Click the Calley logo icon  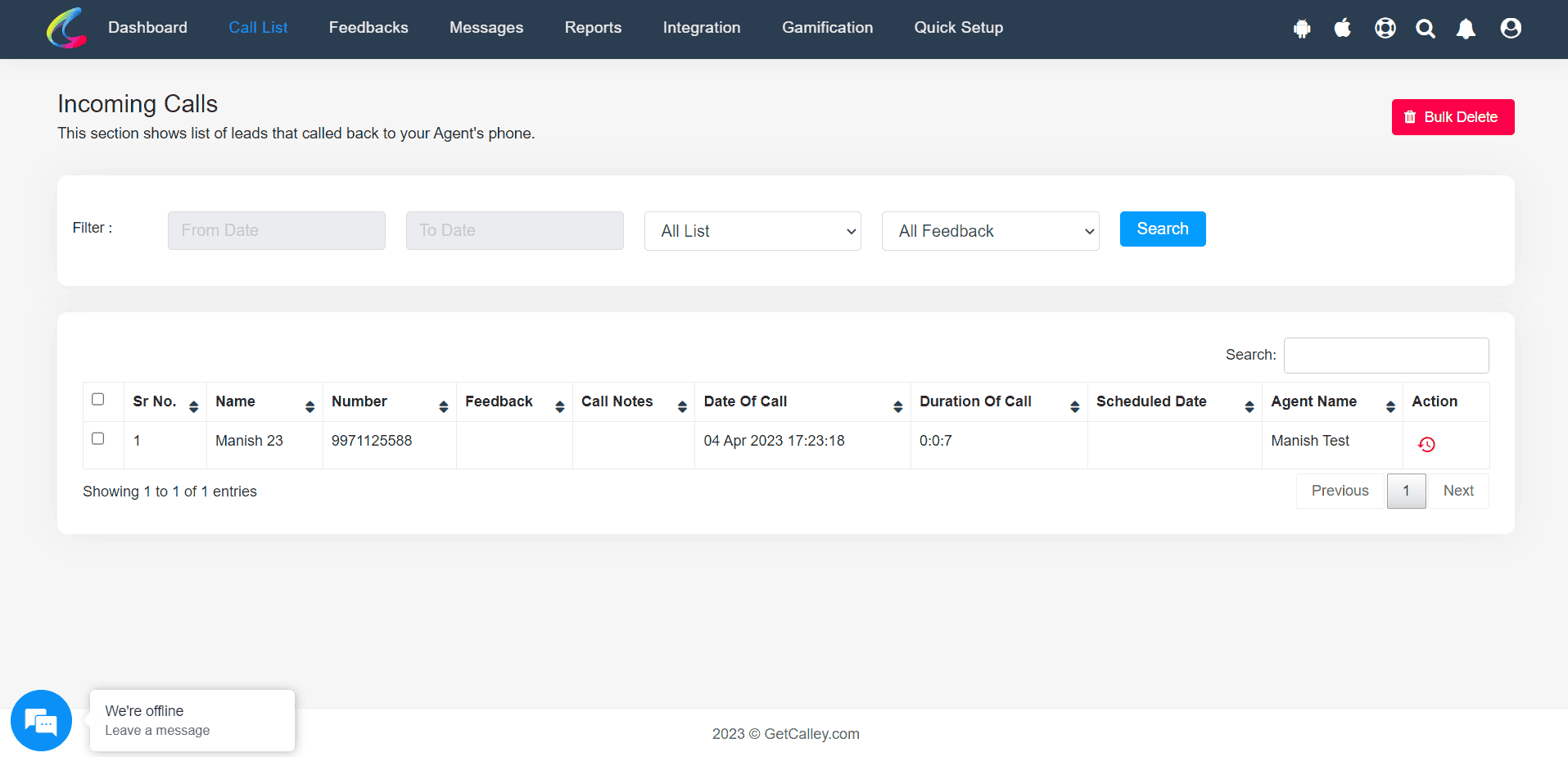(x=66, y=28)
